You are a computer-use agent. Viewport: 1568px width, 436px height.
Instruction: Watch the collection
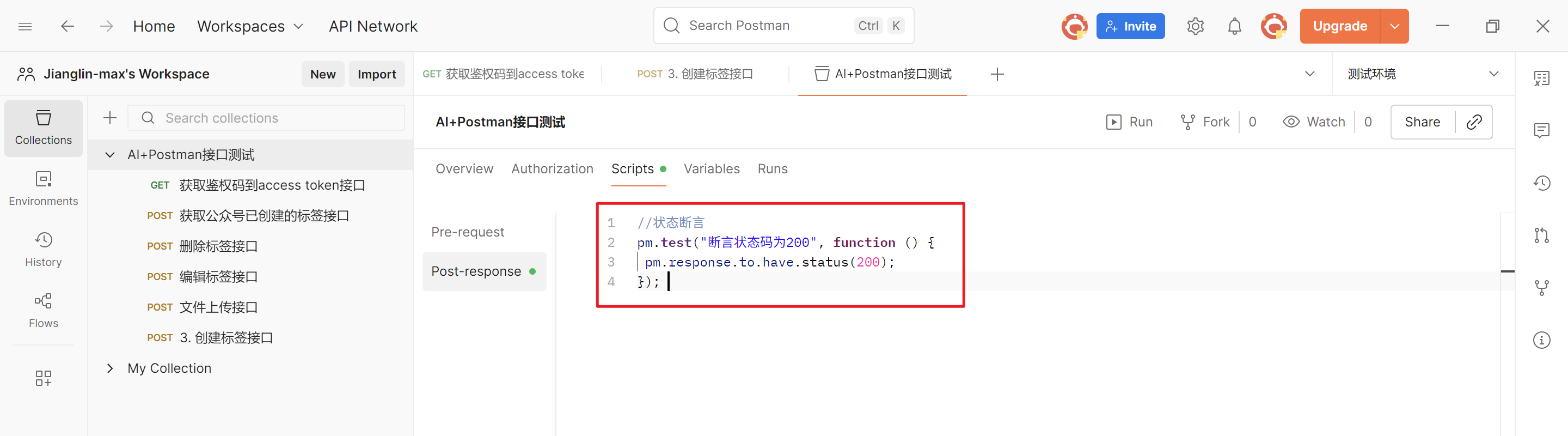click(x=1314, y=122)
